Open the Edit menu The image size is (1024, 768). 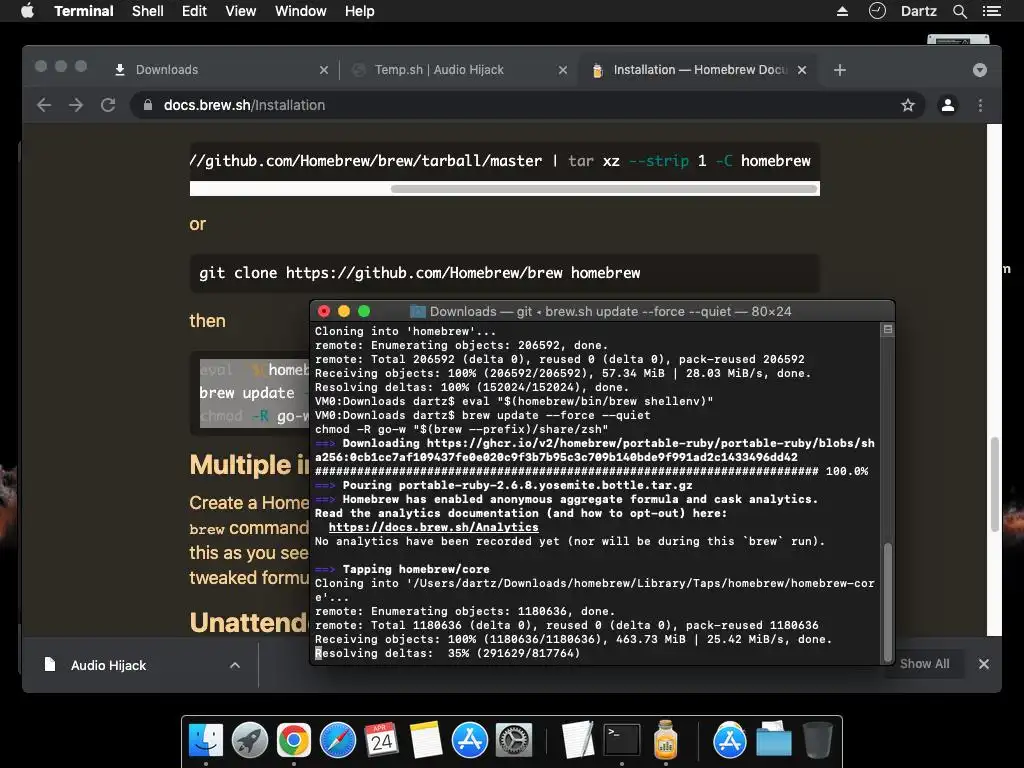point(194,11)
